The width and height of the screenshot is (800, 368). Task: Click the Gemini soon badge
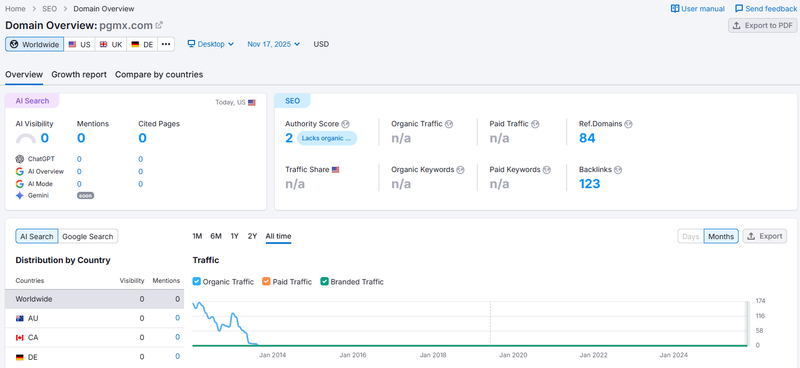tap(85, 195)
